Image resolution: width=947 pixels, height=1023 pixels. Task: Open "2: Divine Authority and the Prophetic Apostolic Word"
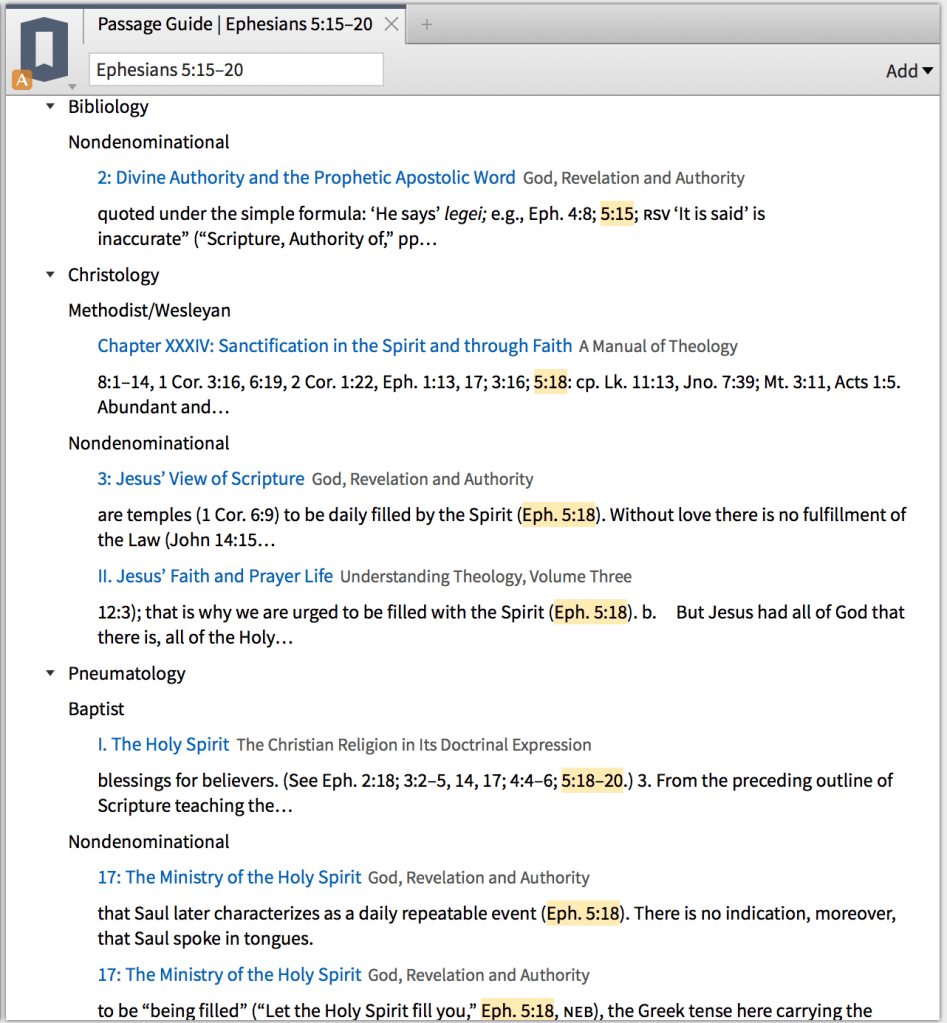pyautogui.click(x=307, y=177)
